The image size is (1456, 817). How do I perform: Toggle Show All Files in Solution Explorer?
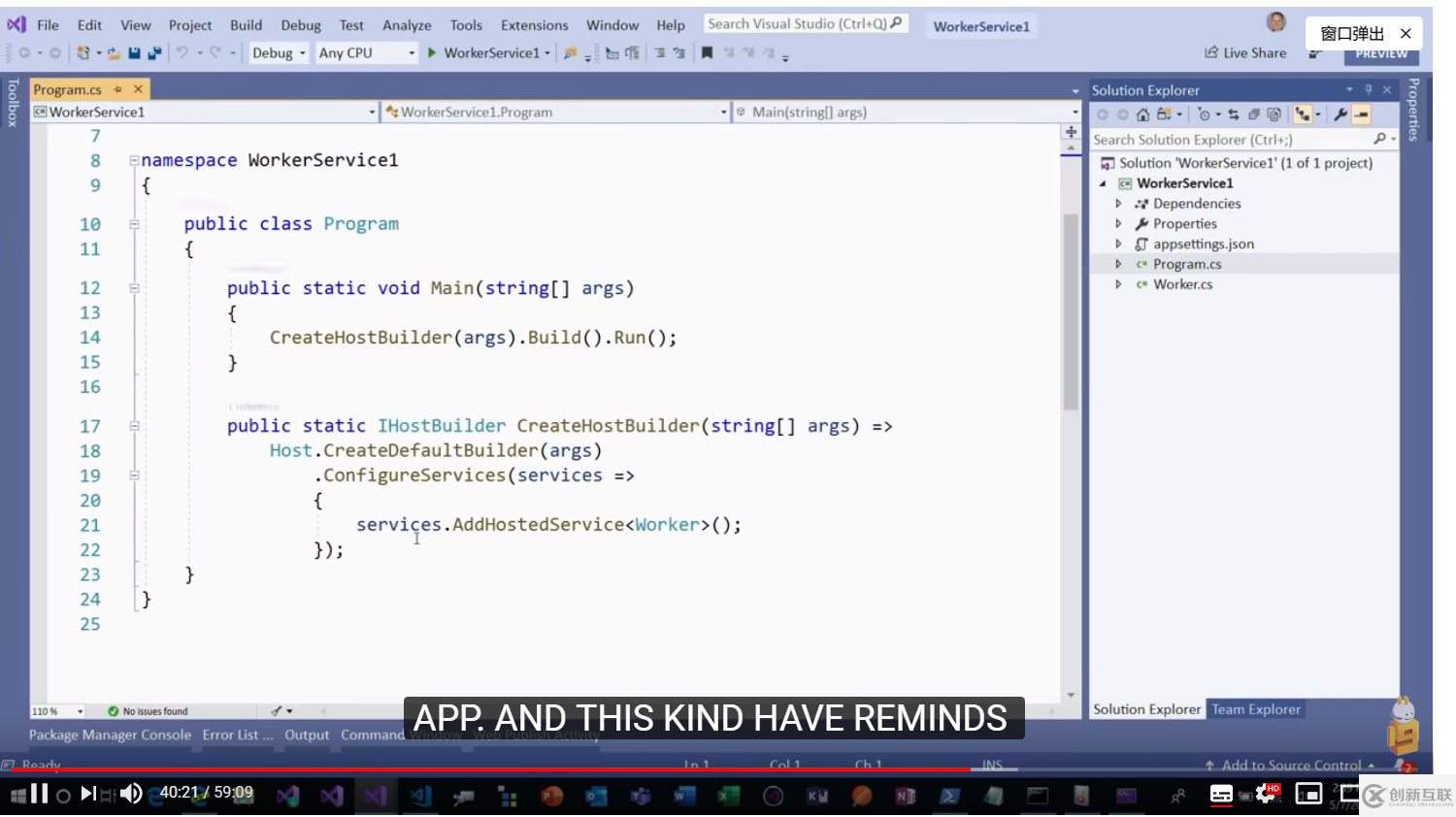tap(1274, 114)
